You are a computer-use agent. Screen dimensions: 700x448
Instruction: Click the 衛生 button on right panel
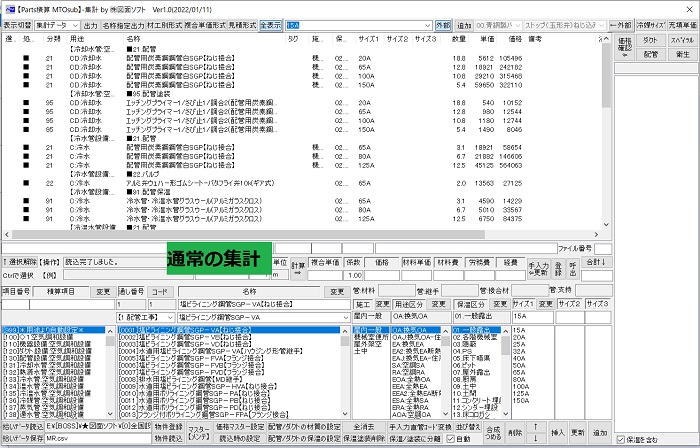tap(682, 54)
